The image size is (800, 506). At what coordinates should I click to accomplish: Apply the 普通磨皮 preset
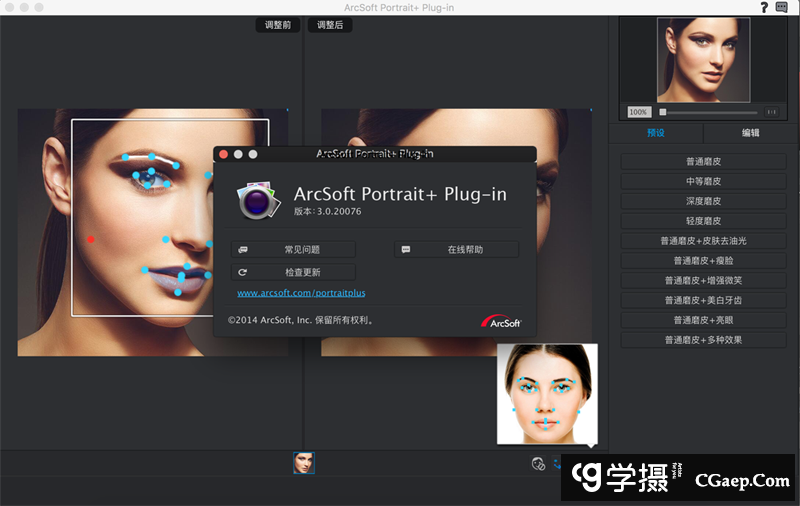point(703,161)
